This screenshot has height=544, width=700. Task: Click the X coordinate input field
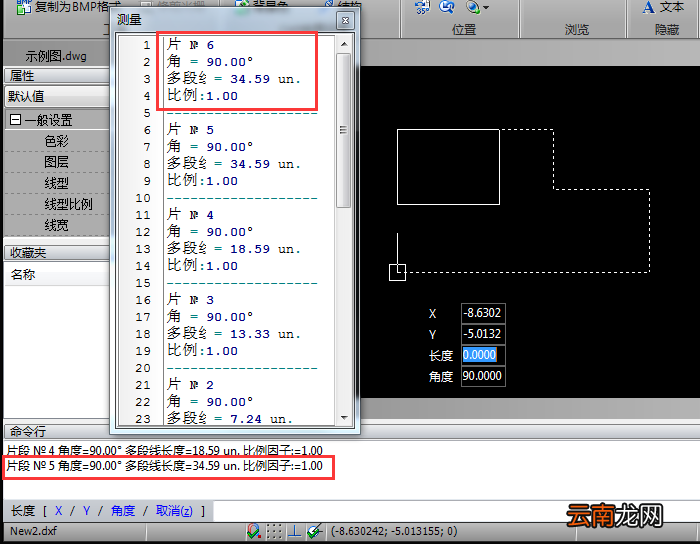pos(483,313)
